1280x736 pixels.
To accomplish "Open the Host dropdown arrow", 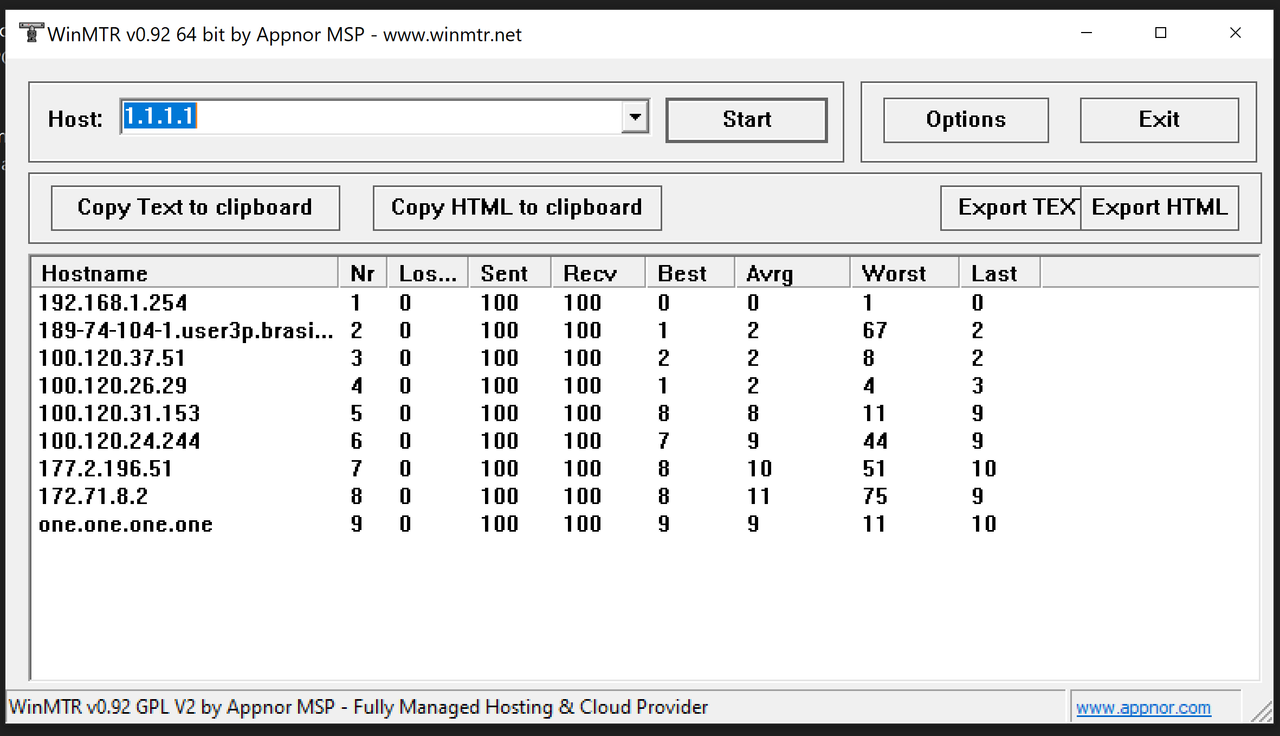I will pyautogui.click(x=634, y=118).
